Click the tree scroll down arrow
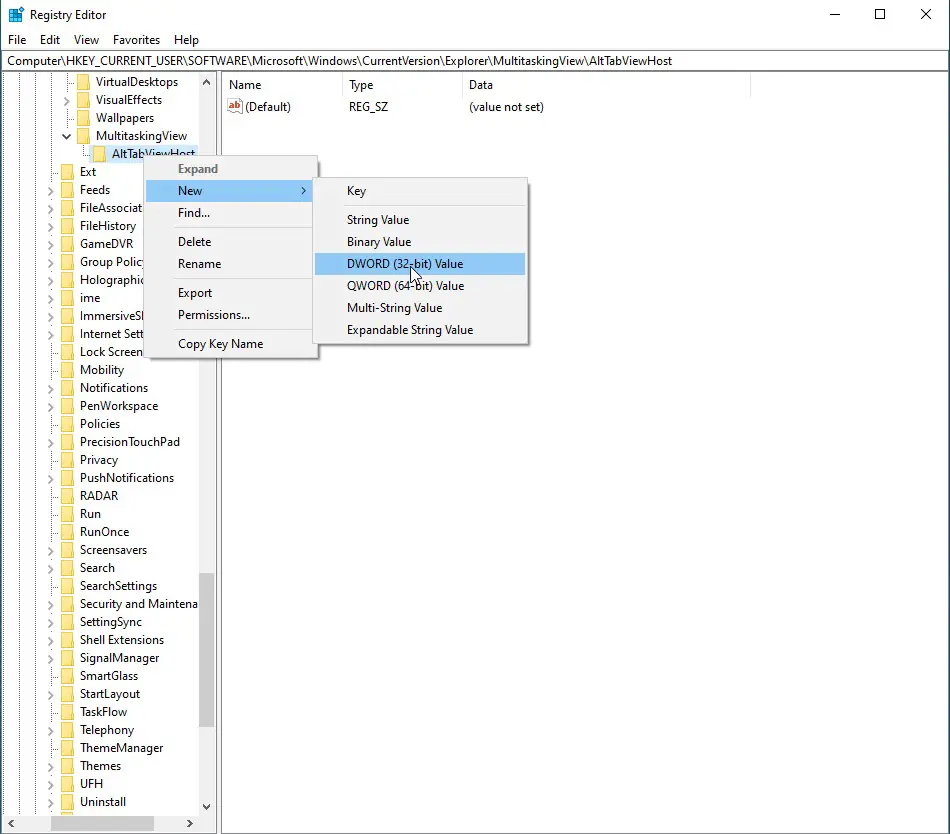Viewport: 950px width, 834px height. pos(207,806)
